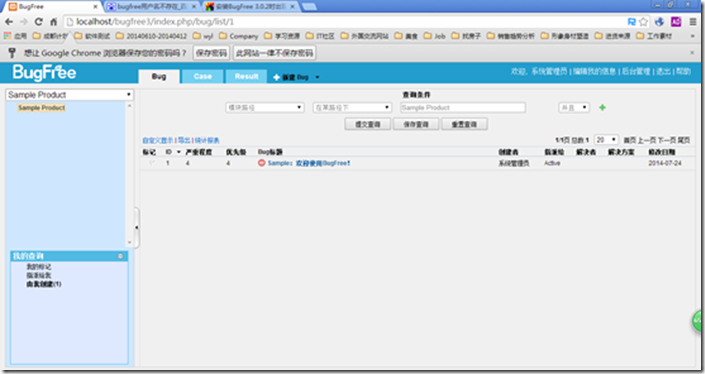705x374 pixels.
Task: Click the Sample Product query value field
Action: pyautogui.click(x=463, y=107)
